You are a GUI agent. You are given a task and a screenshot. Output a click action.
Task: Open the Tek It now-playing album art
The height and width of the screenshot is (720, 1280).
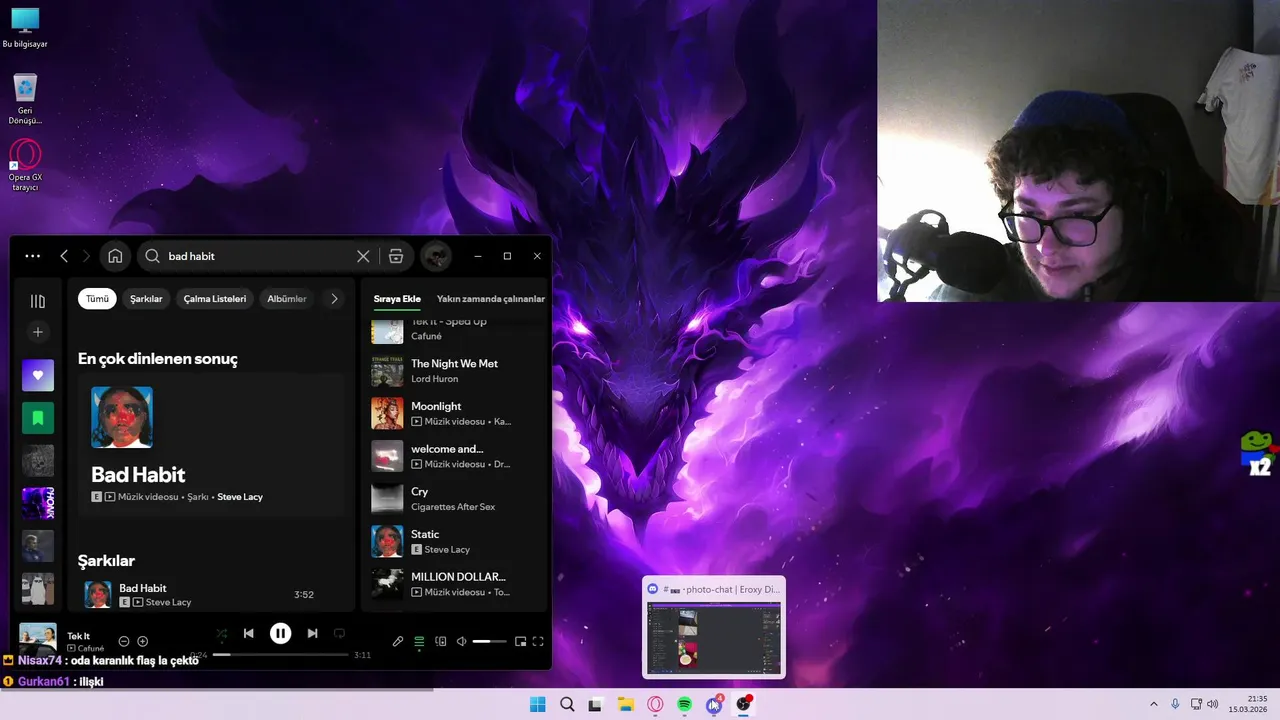point(38,639)
